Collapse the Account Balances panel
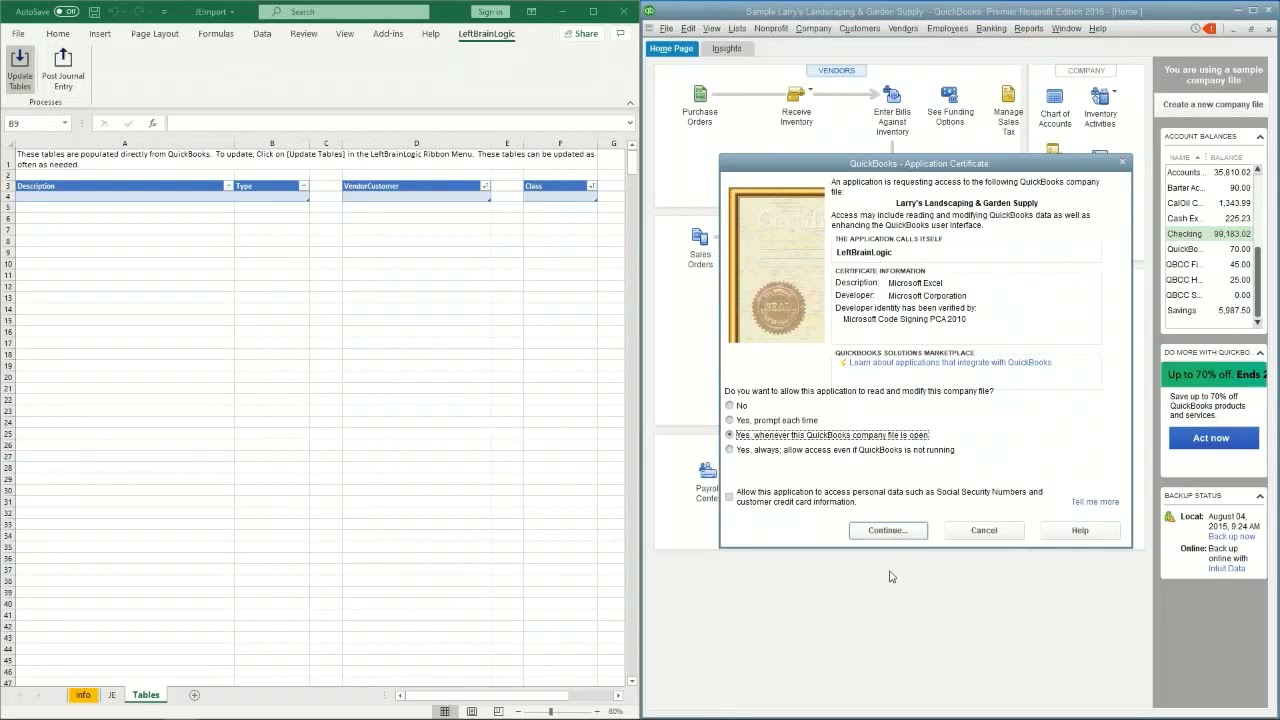This screenshot has width=1280, height=720. pyautogui.click(x=1259, y=136)
